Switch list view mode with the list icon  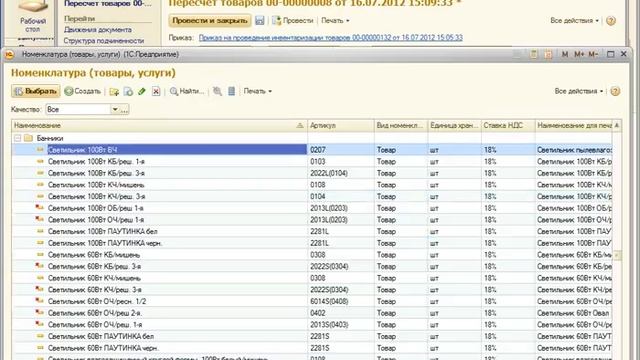click(x=231, y=91)
